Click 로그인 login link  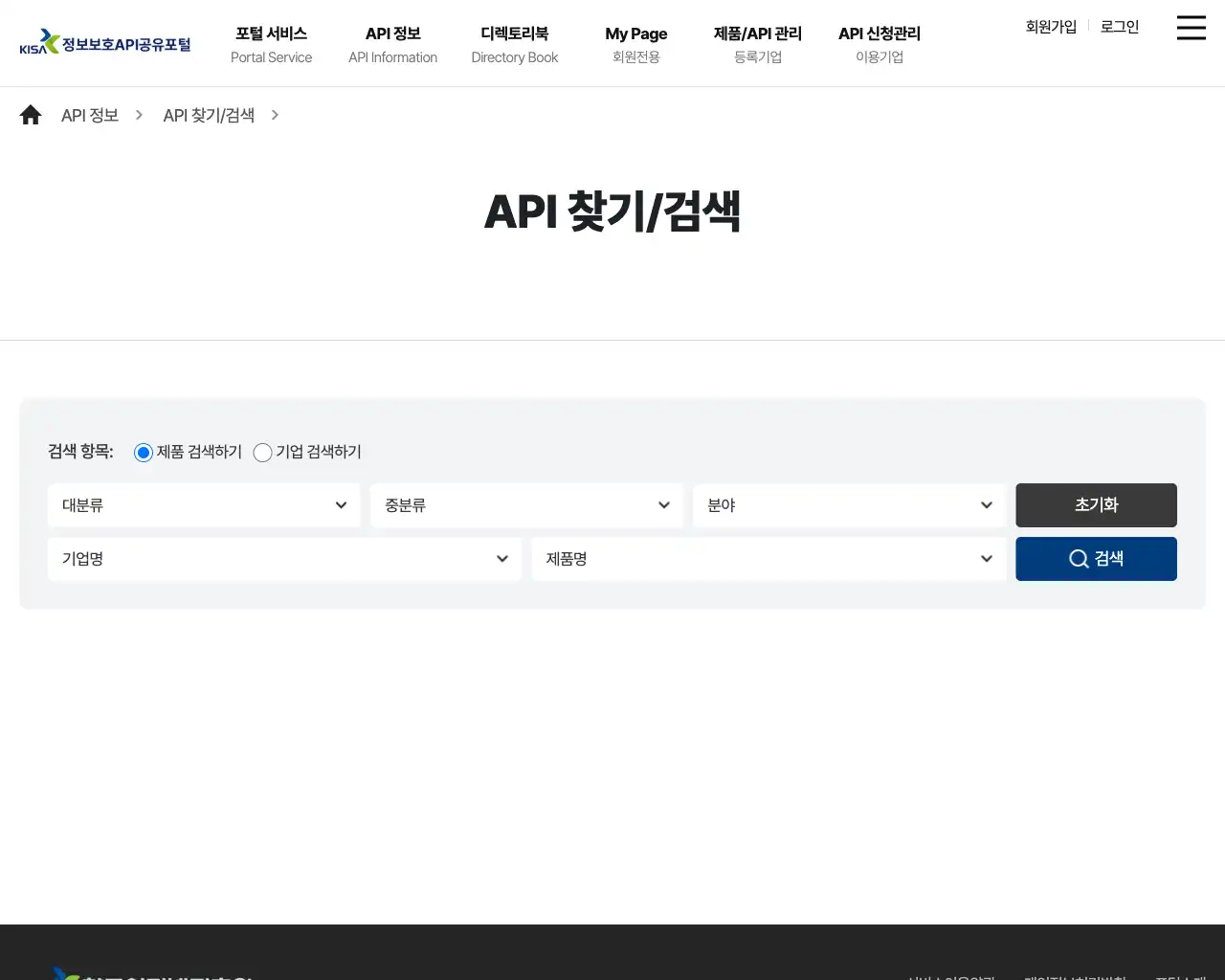(1120, 27)
